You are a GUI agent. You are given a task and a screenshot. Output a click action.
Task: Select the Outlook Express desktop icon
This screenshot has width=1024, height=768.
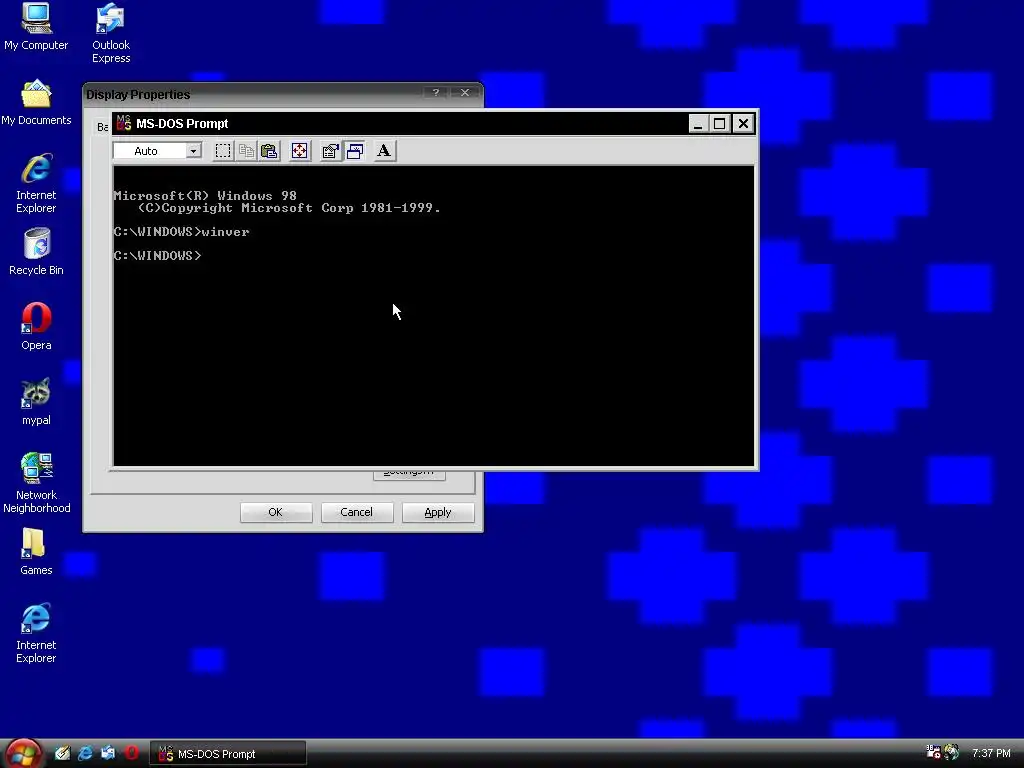tap(110, 33)
